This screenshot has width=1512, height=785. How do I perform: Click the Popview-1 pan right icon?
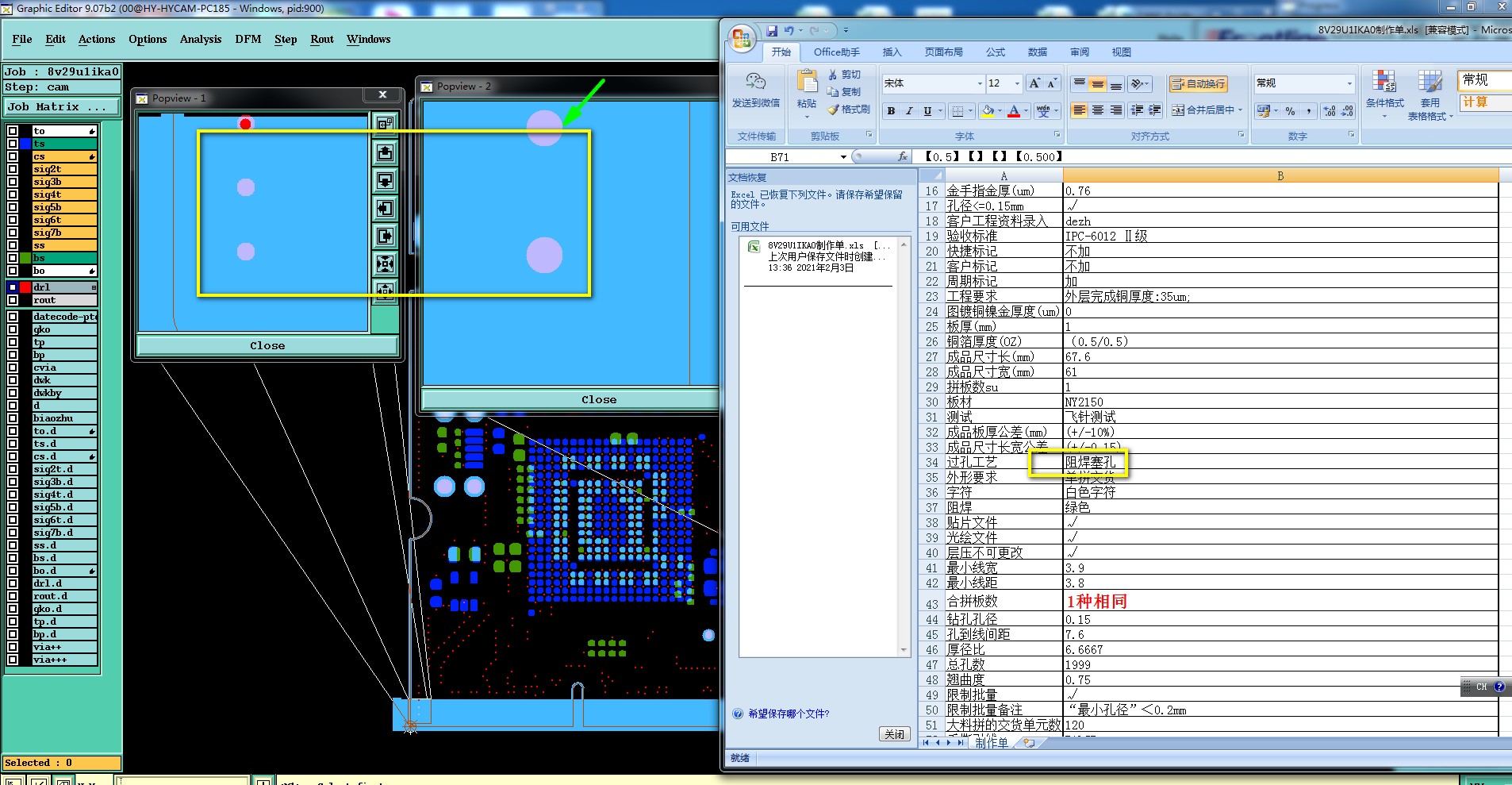(385, 236)
